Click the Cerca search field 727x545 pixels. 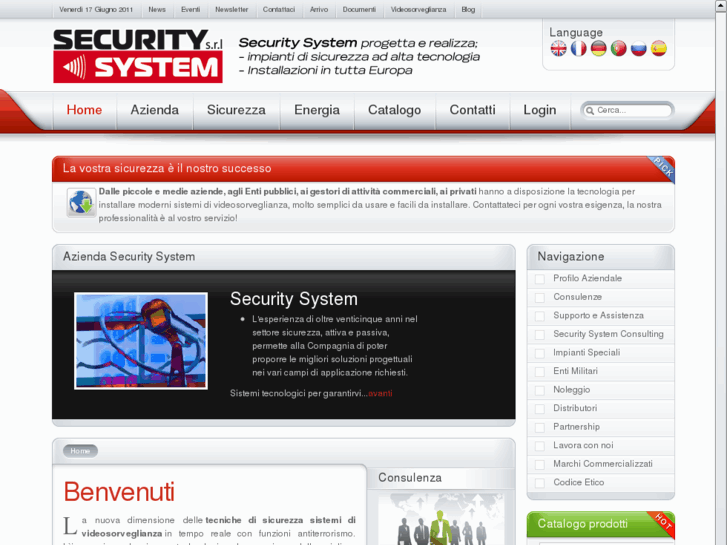click(627, 110)
